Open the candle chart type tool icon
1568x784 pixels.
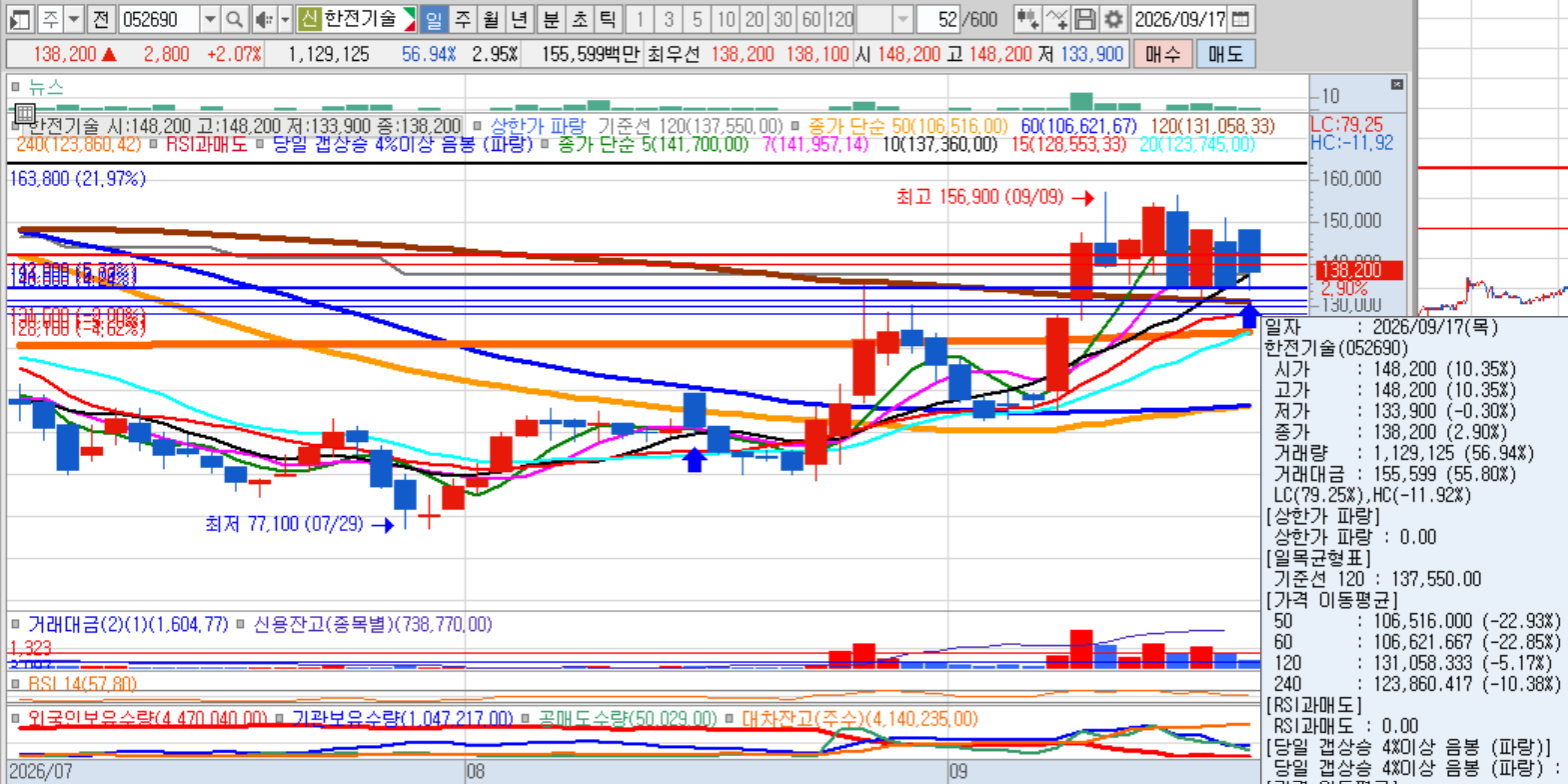[1026, 19]
